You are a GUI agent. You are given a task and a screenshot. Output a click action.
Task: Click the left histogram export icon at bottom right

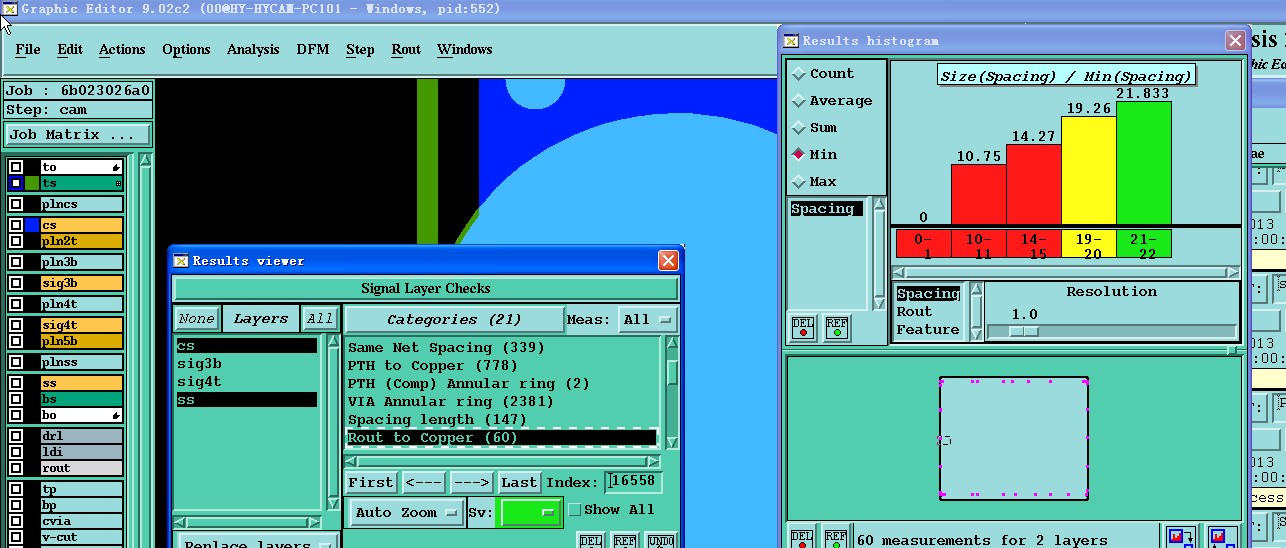[1182, 538]
